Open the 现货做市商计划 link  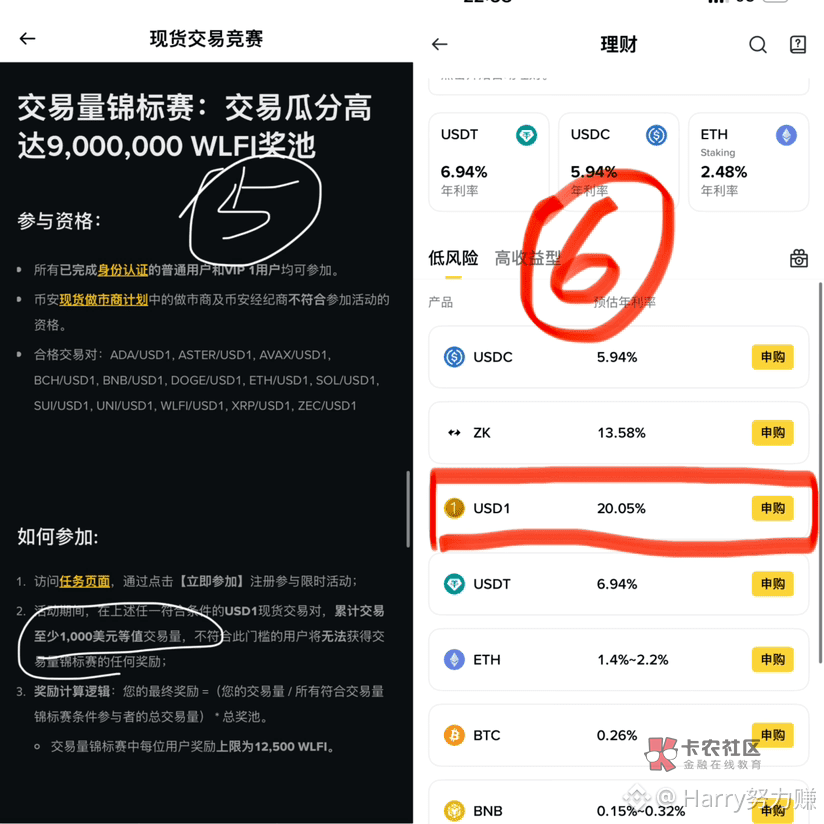(x=104, y=300)
